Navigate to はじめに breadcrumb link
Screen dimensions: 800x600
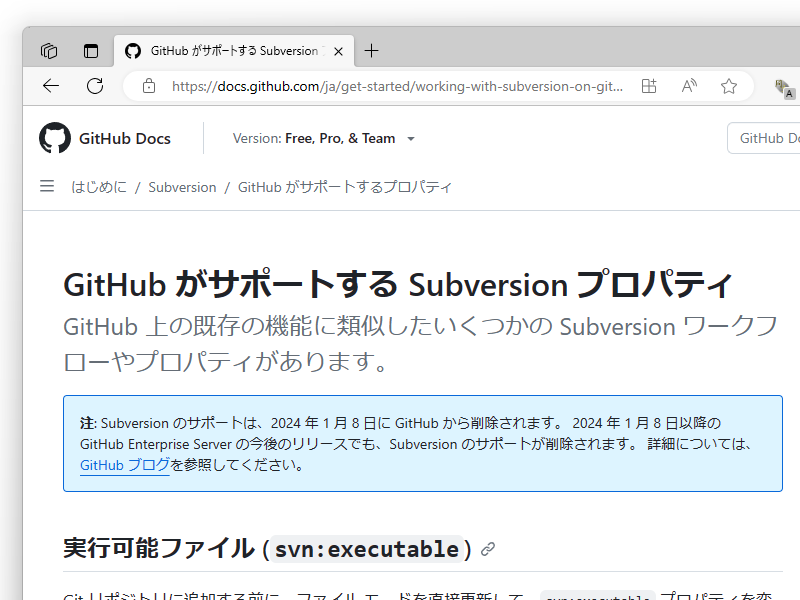coord(99,186)
